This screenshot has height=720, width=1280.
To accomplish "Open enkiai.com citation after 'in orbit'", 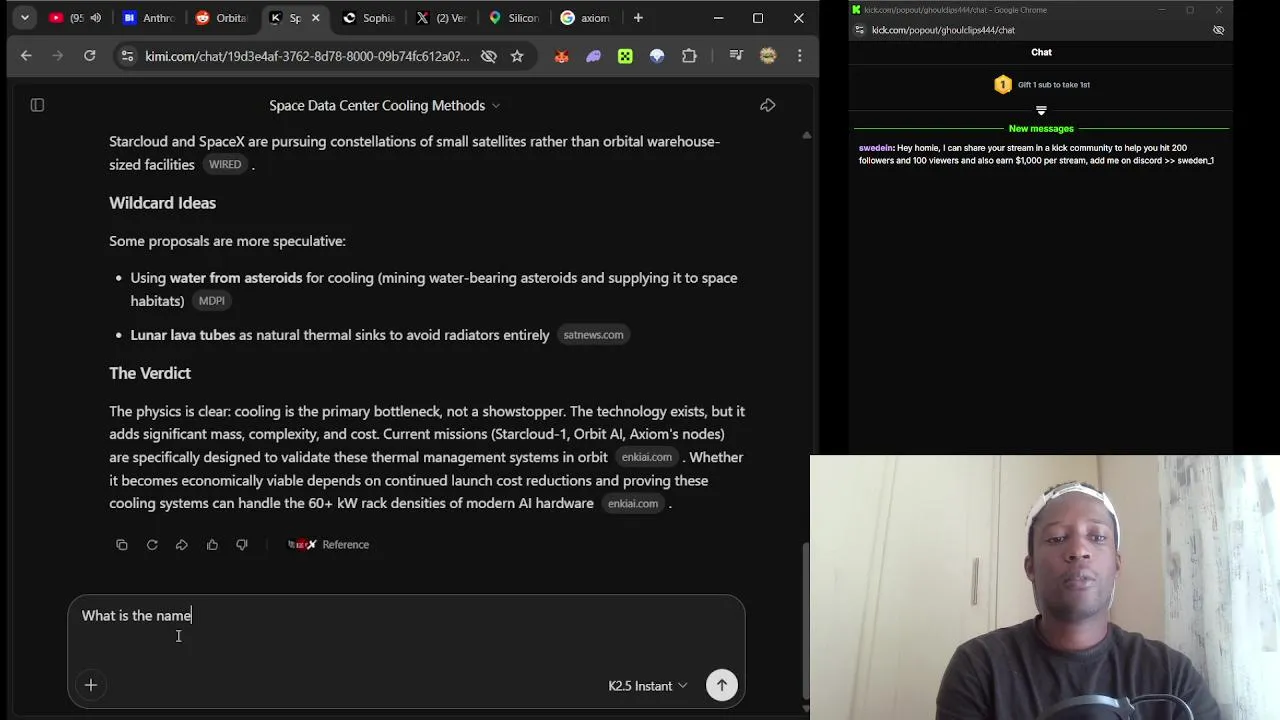I will tap(647, 457).
